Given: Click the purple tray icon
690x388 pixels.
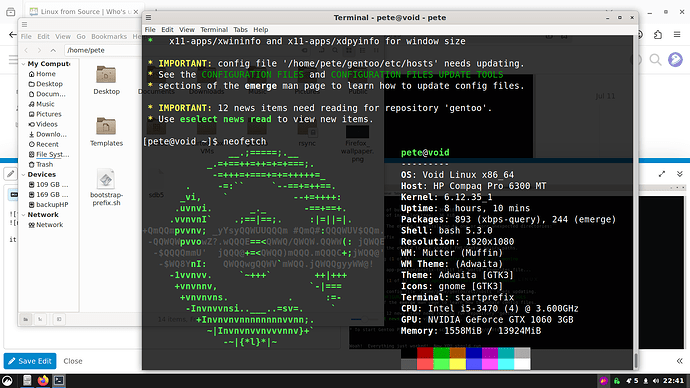Looking at the screenshot, I should tap(603, 381).
